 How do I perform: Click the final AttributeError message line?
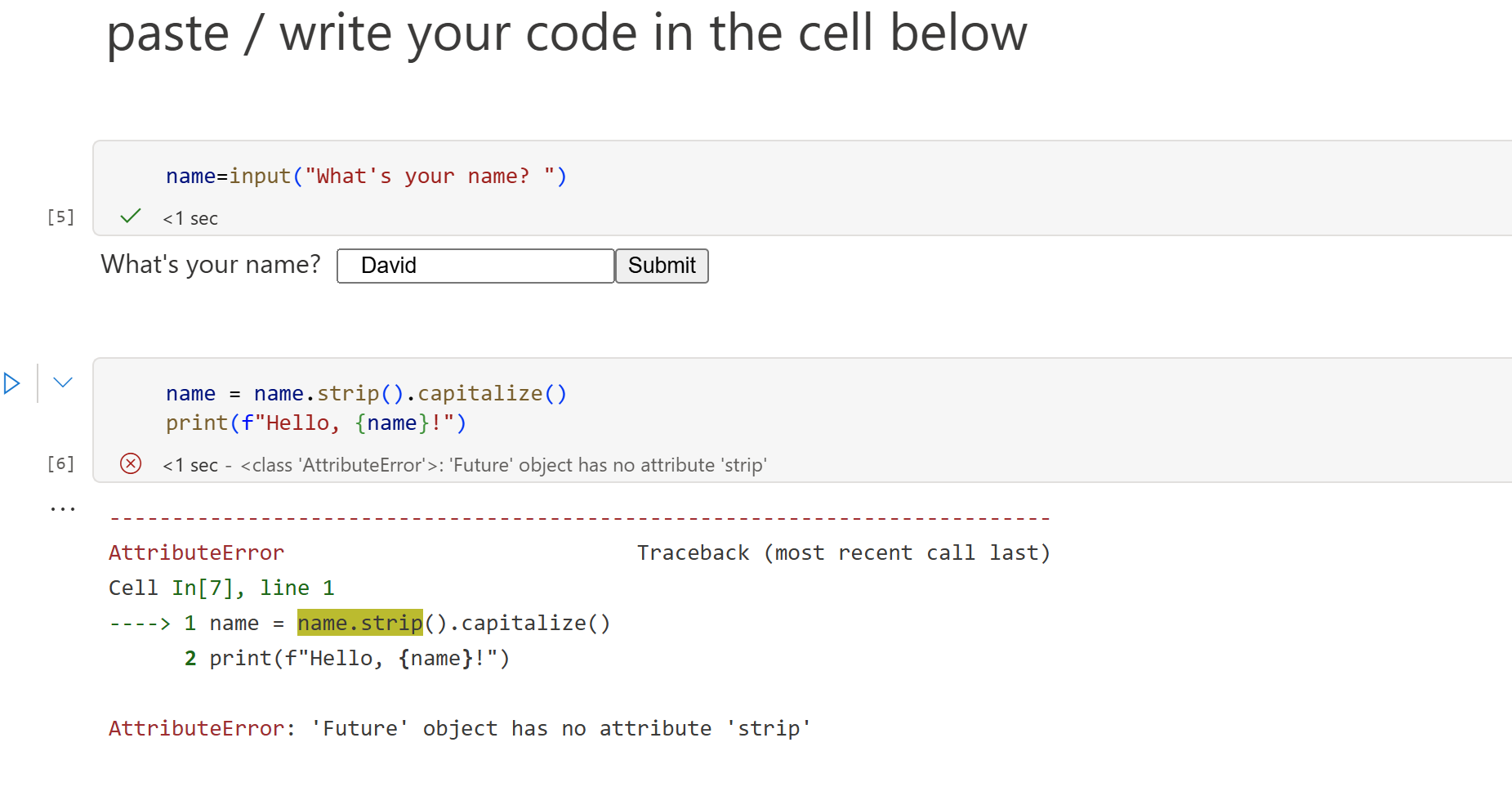(460, 728)
